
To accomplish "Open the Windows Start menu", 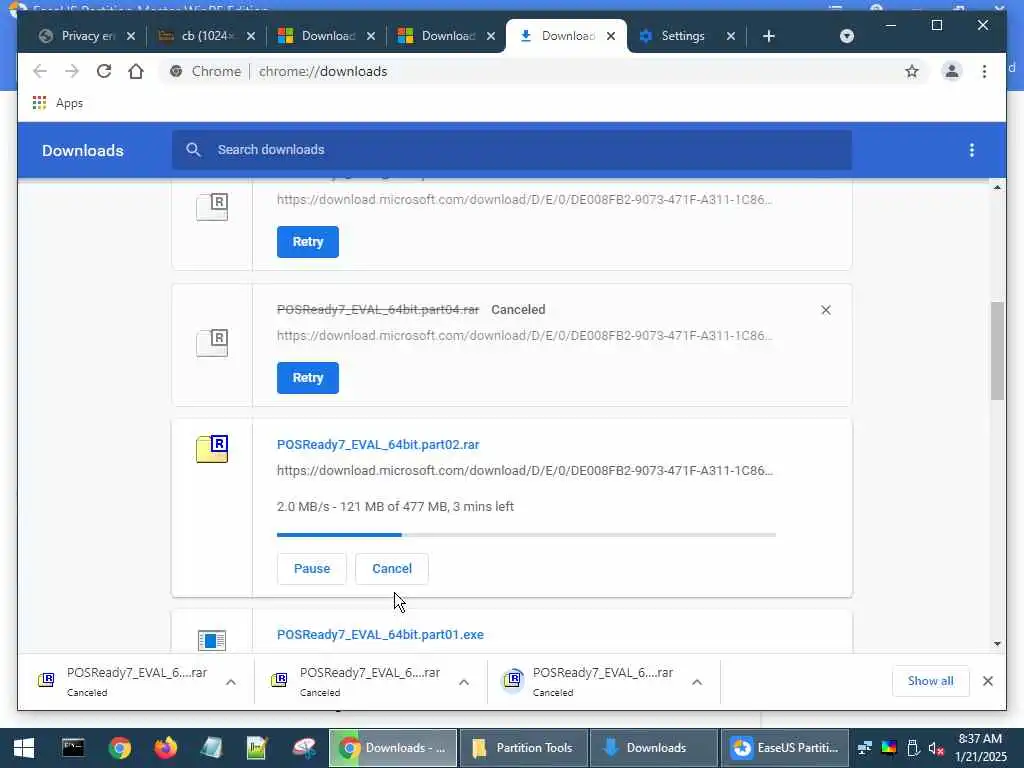I will (x=24, y=748).
